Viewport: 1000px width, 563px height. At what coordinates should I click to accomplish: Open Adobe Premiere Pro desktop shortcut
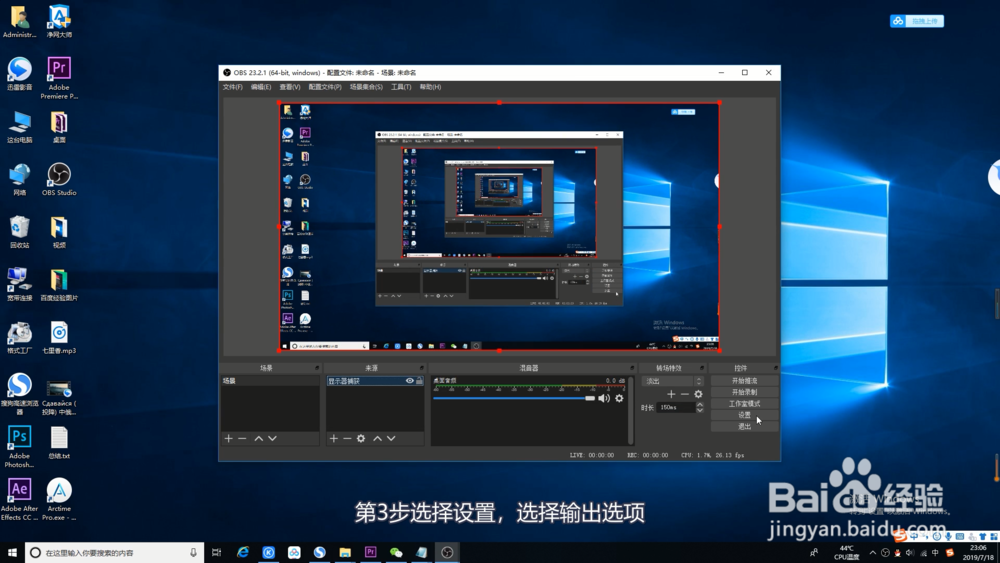59,78
